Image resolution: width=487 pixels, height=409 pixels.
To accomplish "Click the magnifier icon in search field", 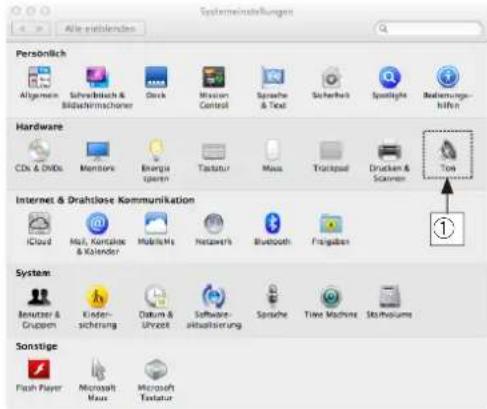I will point(383,29).
